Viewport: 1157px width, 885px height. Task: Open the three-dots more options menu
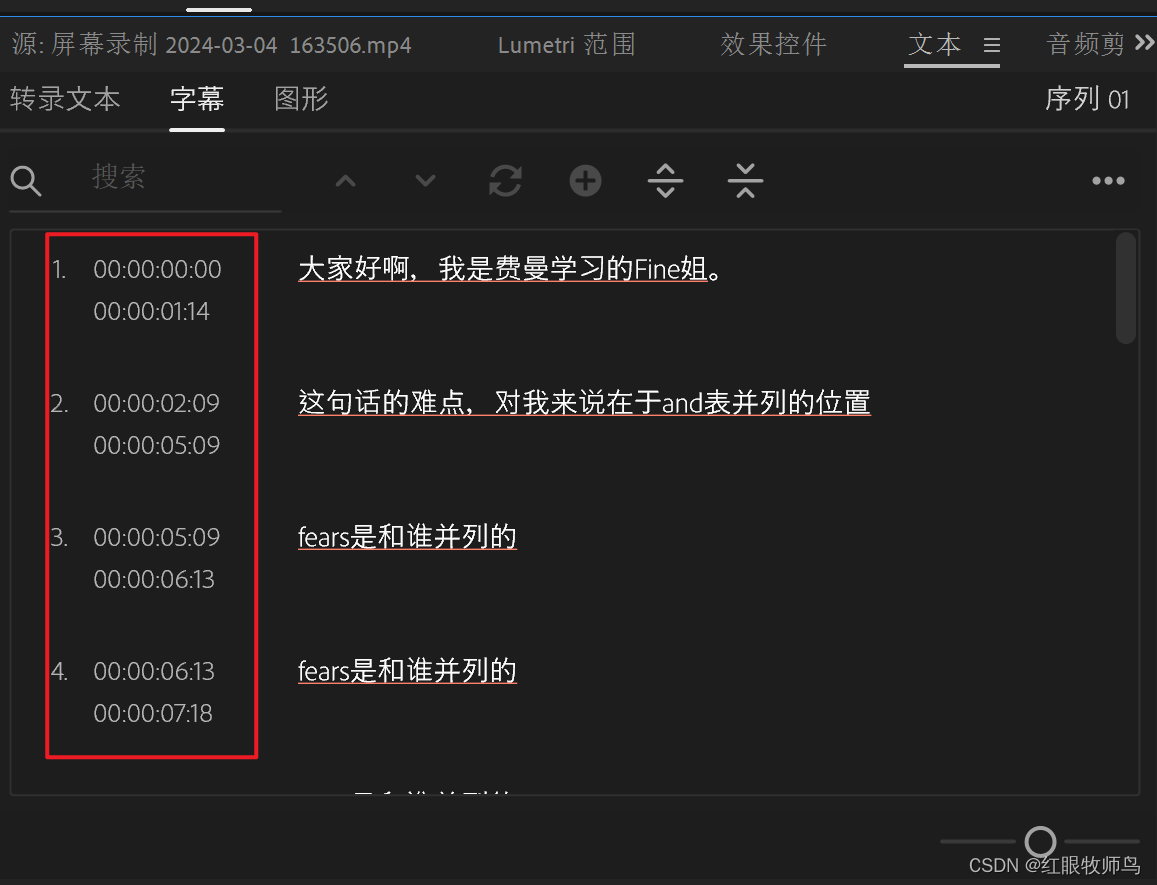pos(1108,181)
